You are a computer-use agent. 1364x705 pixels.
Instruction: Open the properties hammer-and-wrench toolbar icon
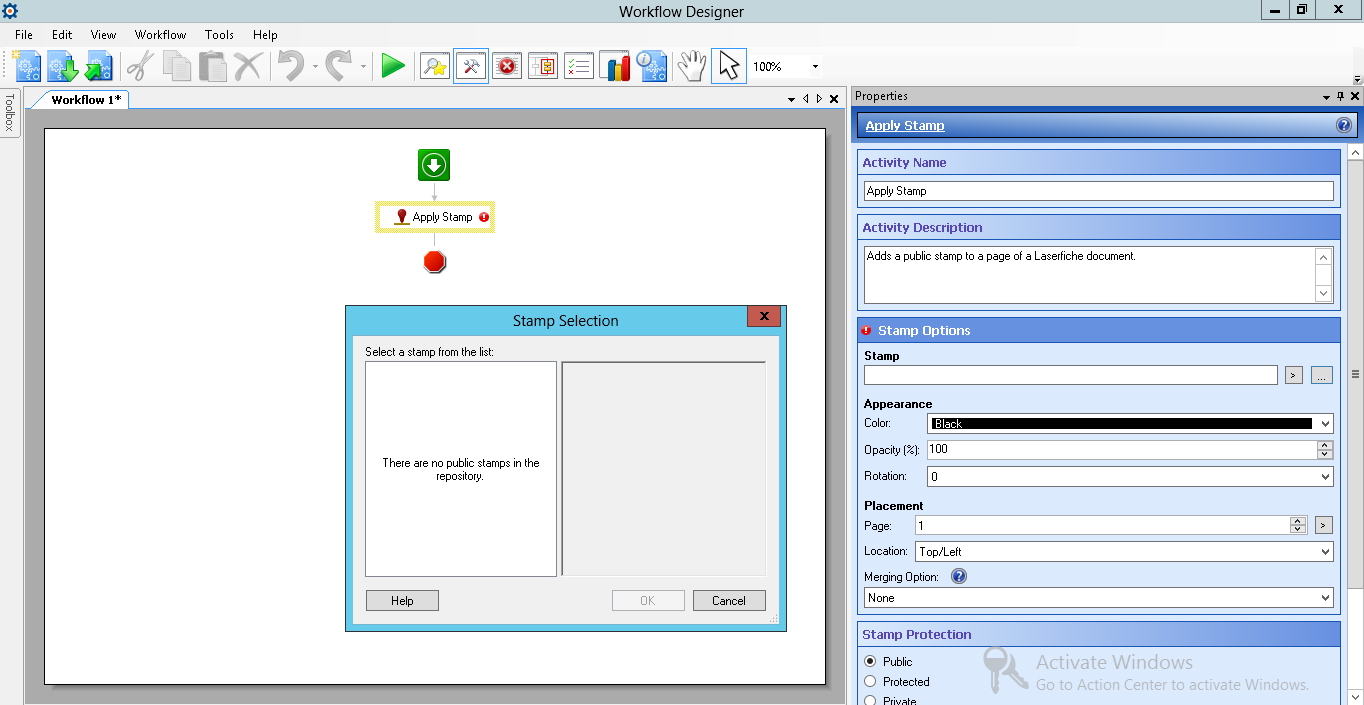click(470, 67)
